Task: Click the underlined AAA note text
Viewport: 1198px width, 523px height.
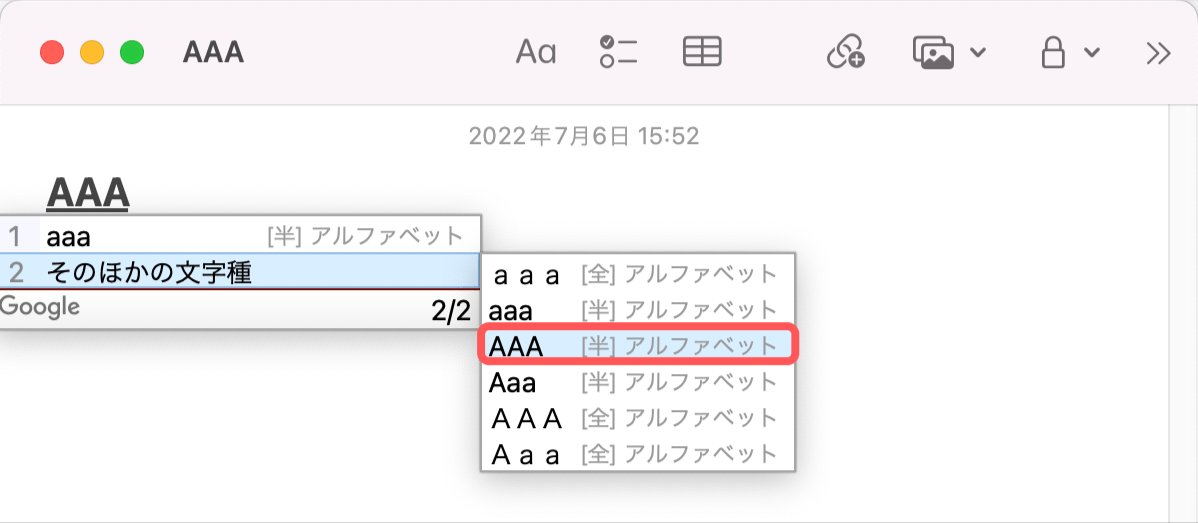Action: click(x=88, y=192)
